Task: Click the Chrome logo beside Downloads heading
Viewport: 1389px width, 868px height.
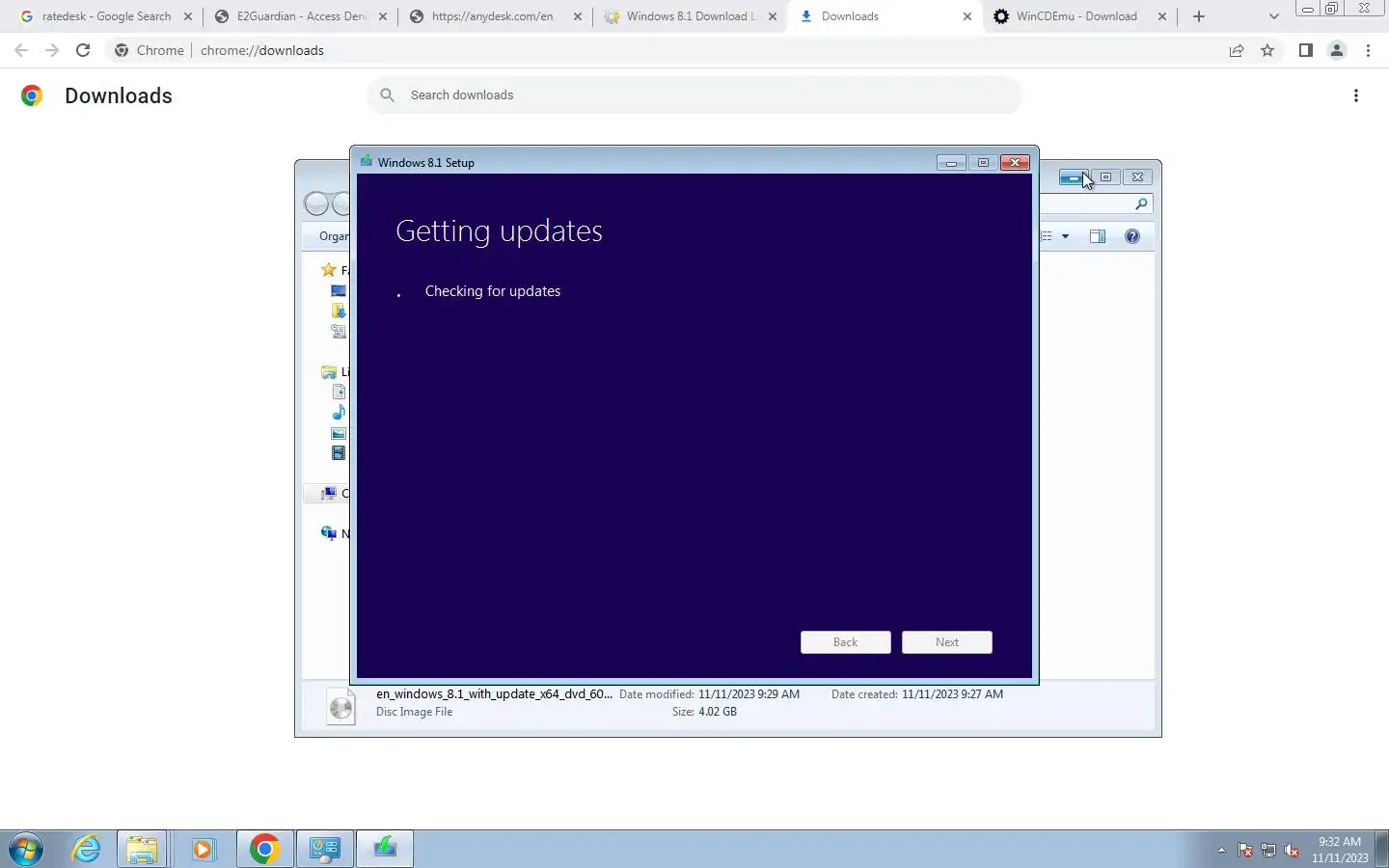Action: click(32, 95)
